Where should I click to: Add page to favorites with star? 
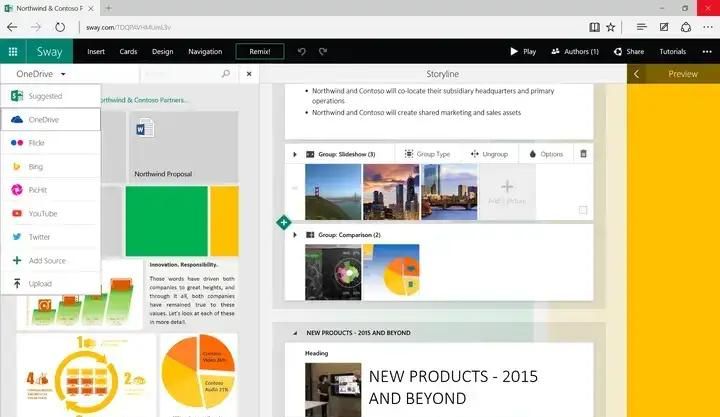pos(610,27)
